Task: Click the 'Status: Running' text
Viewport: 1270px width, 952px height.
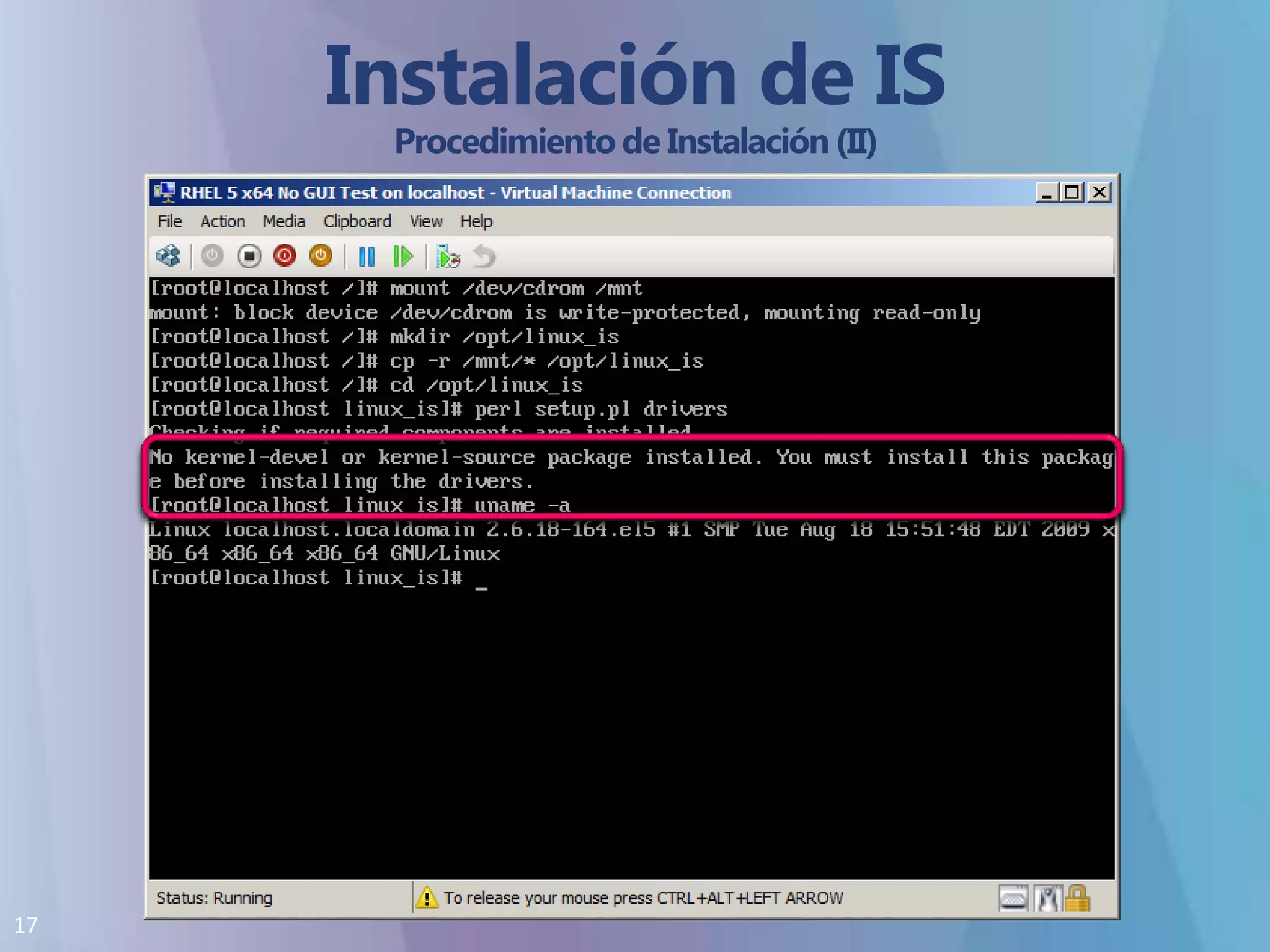Action: point(214,898)
